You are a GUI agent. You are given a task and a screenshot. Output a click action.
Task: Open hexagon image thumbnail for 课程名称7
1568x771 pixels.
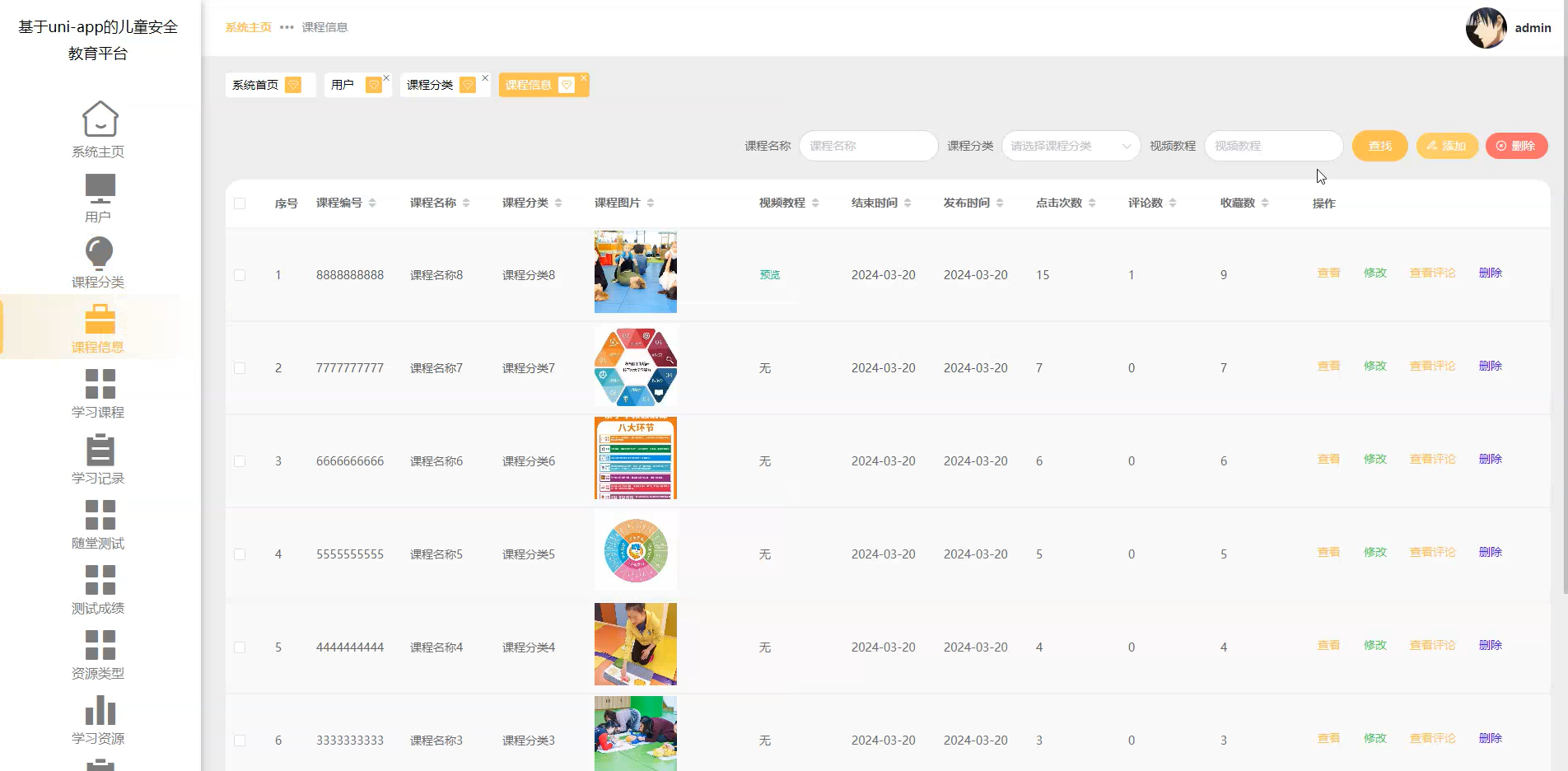point(636,365)
